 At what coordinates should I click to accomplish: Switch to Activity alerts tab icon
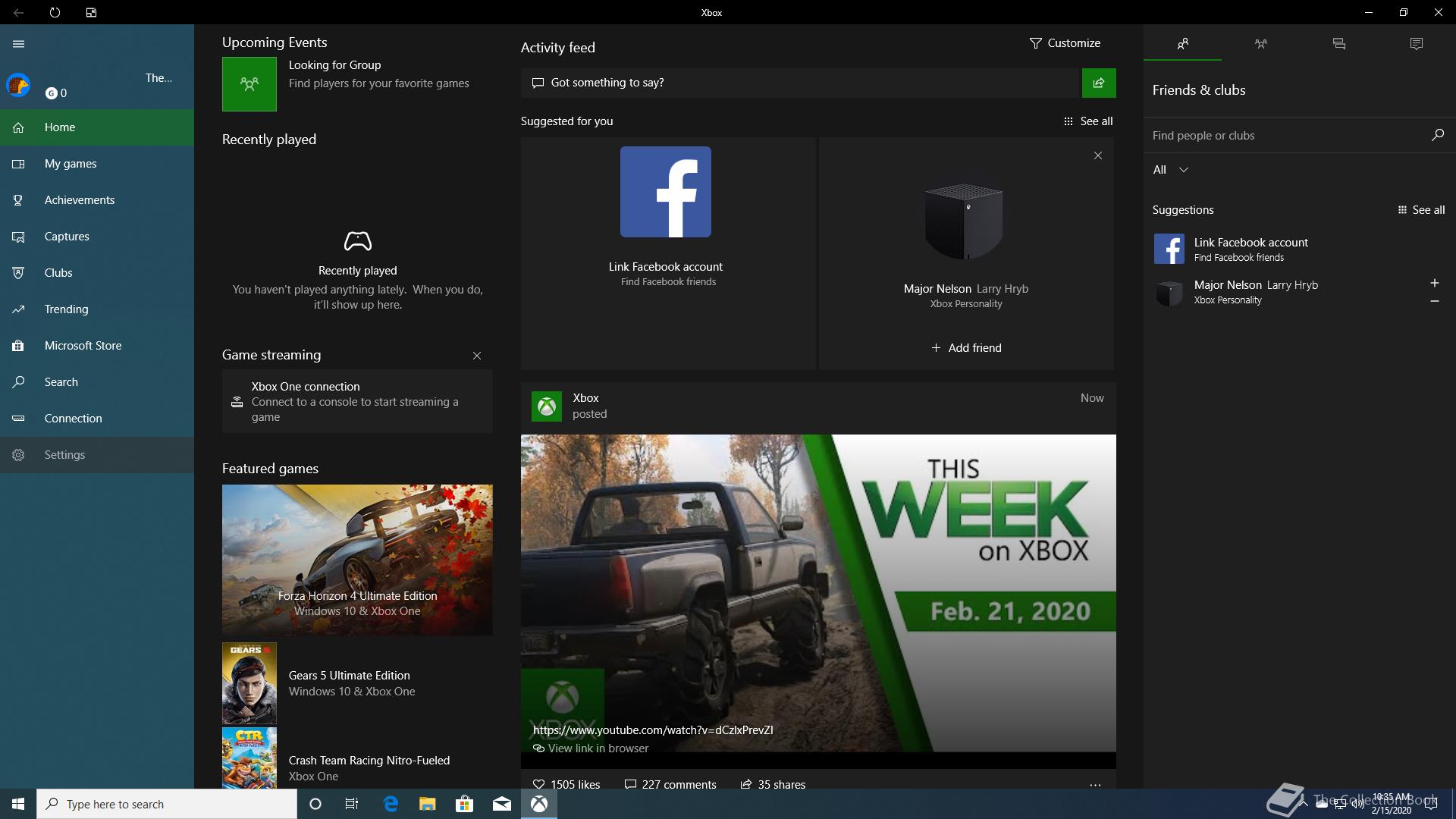(x=1417, y=43)
